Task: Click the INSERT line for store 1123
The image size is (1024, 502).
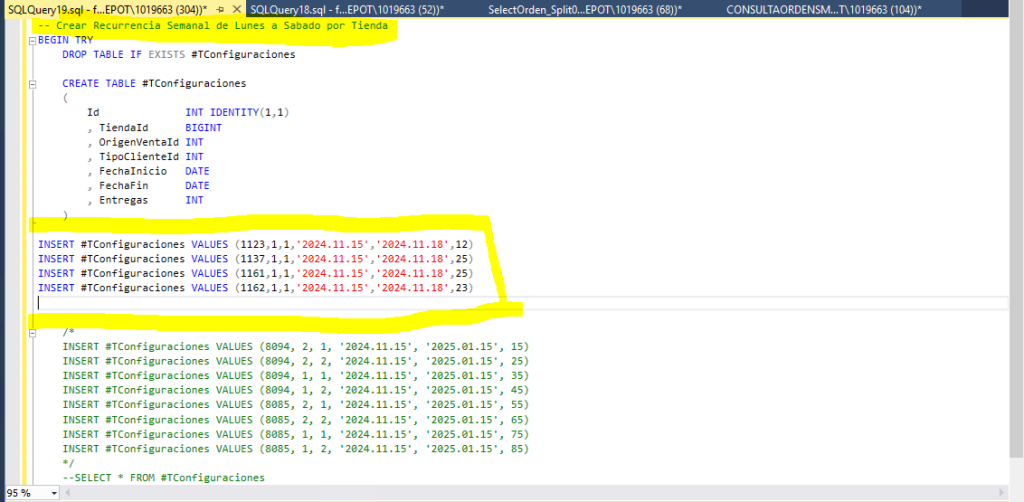Action: (255, 245)
